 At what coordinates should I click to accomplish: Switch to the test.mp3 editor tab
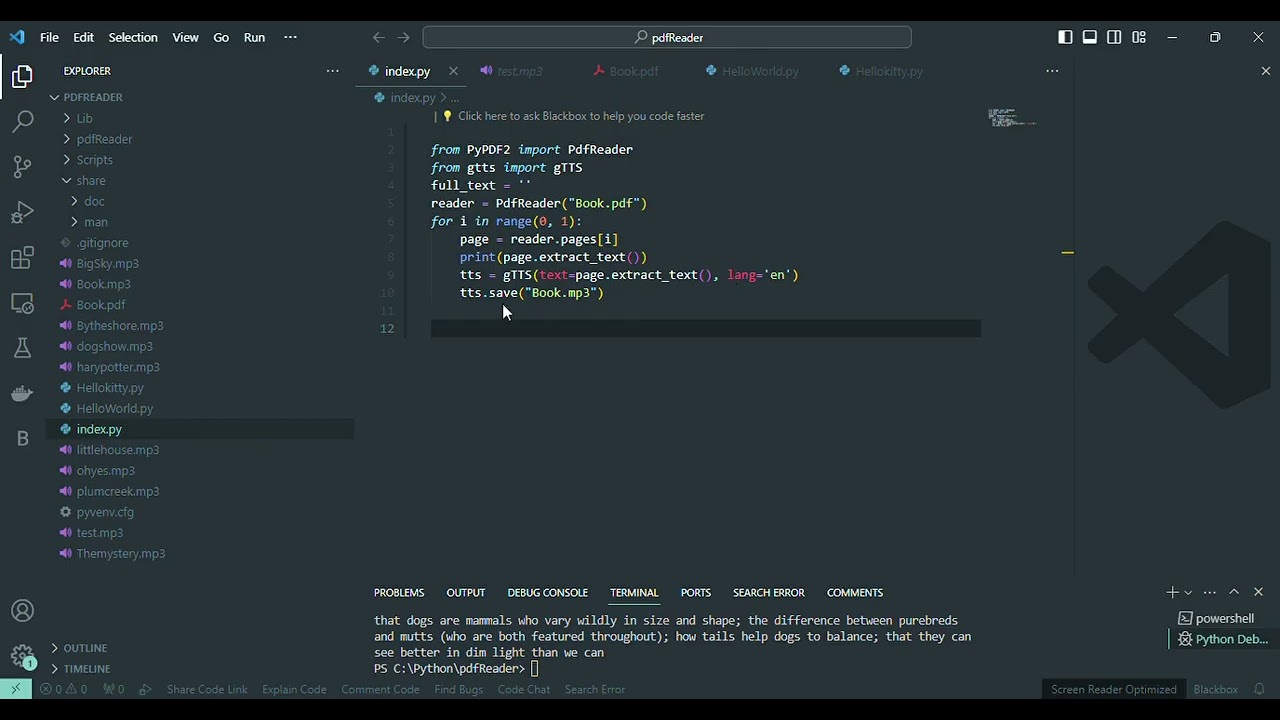coord(519,71)
